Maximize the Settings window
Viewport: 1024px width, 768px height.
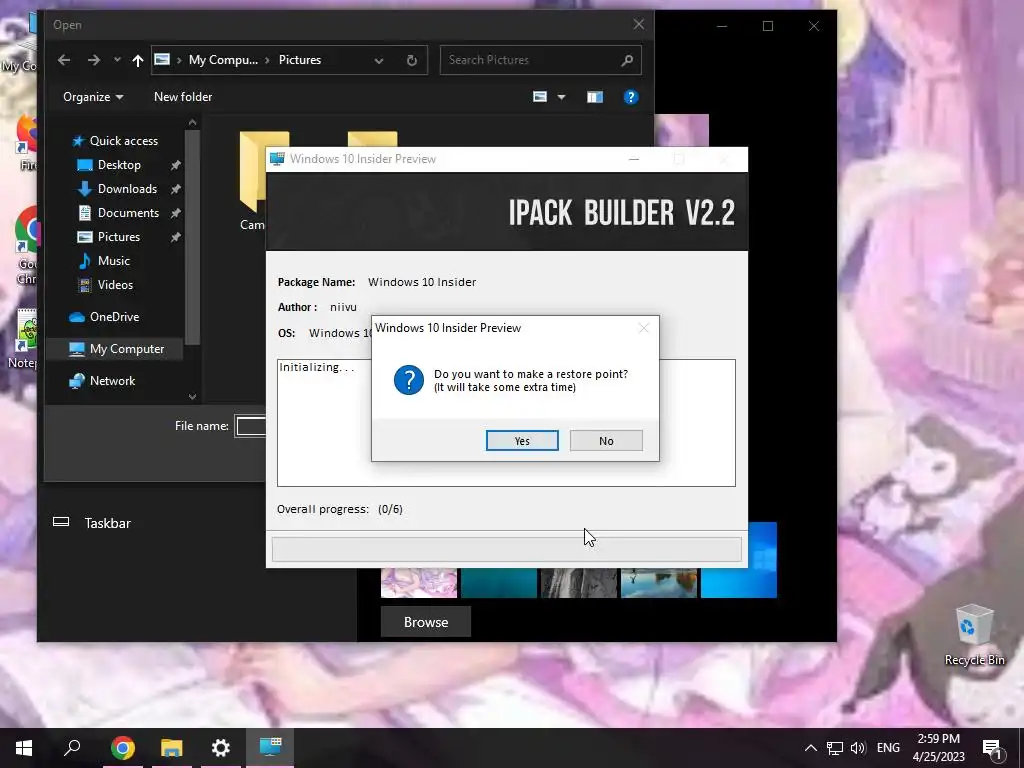click(768, 26)
